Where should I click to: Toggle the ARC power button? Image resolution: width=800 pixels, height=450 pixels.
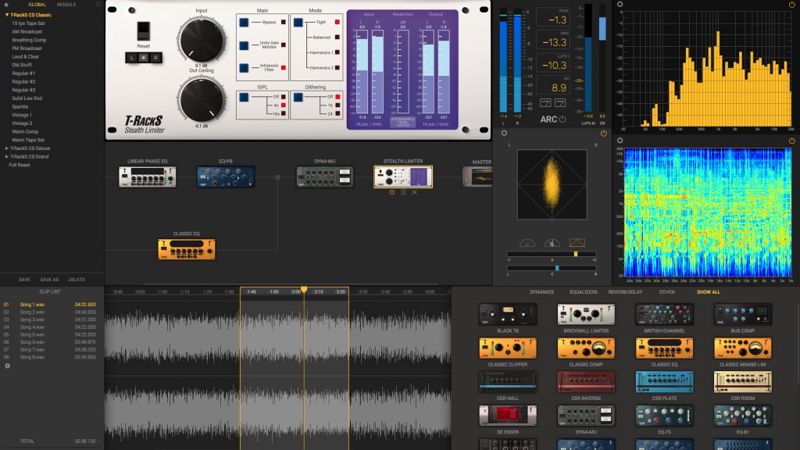(x=562, y=119)
